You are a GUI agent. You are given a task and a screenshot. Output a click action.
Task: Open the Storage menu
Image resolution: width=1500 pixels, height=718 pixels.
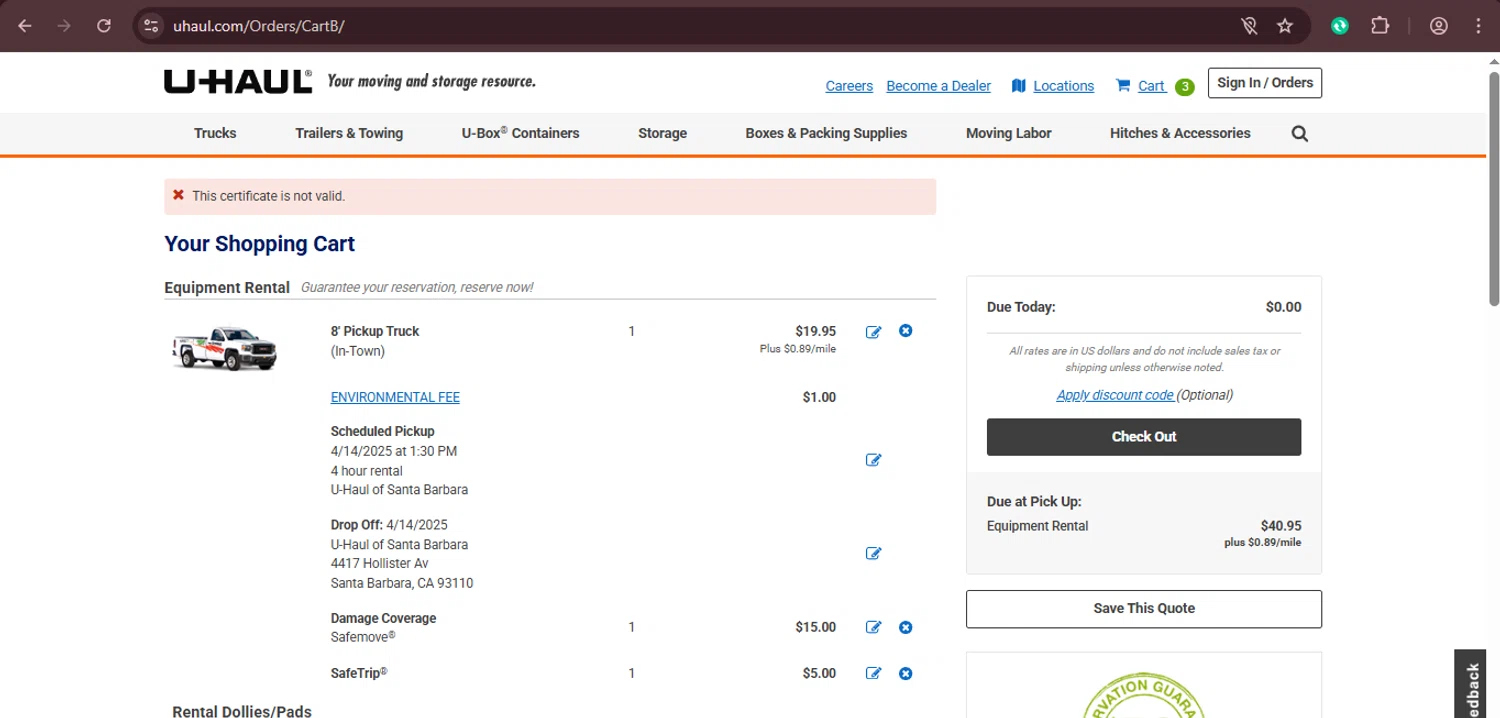662,133
